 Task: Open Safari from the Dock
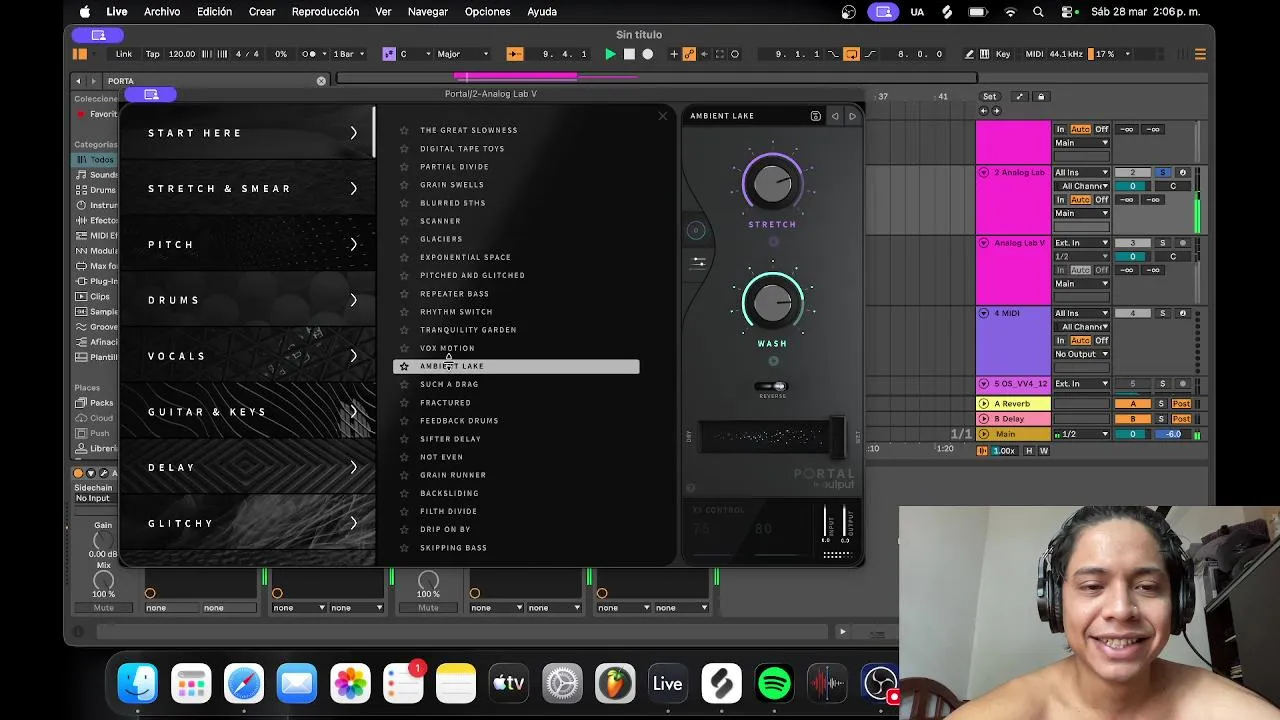[x=244, y=684]
